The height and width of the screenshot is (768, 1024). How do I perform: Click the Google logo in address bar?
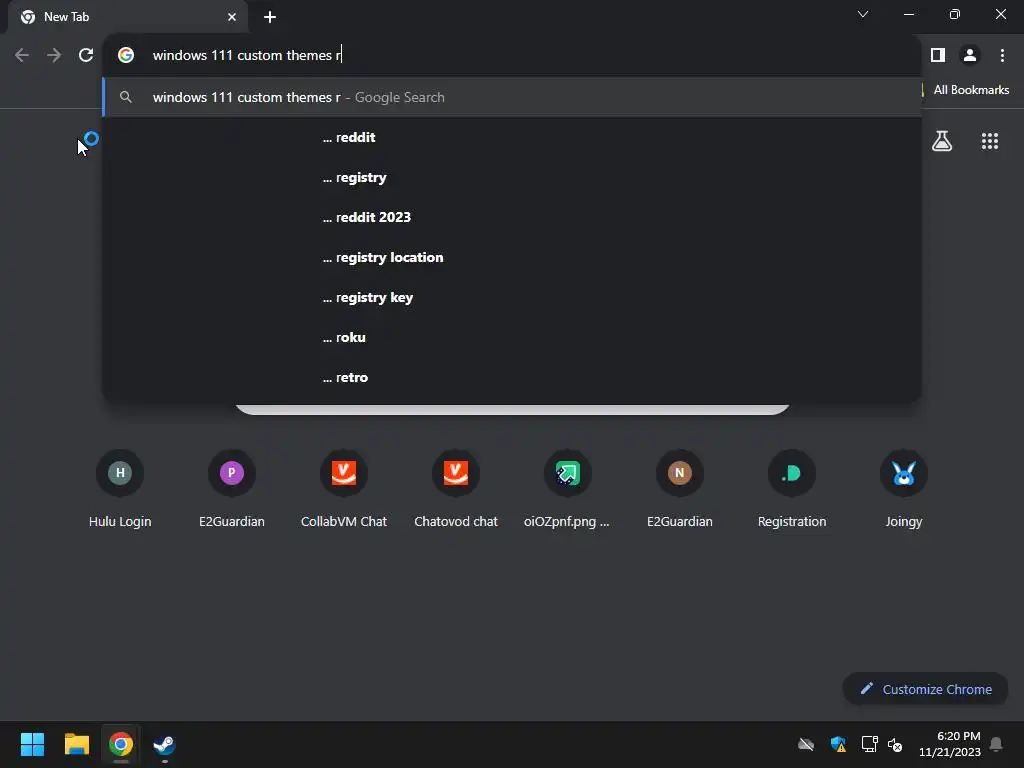click(x=126, y=55)
